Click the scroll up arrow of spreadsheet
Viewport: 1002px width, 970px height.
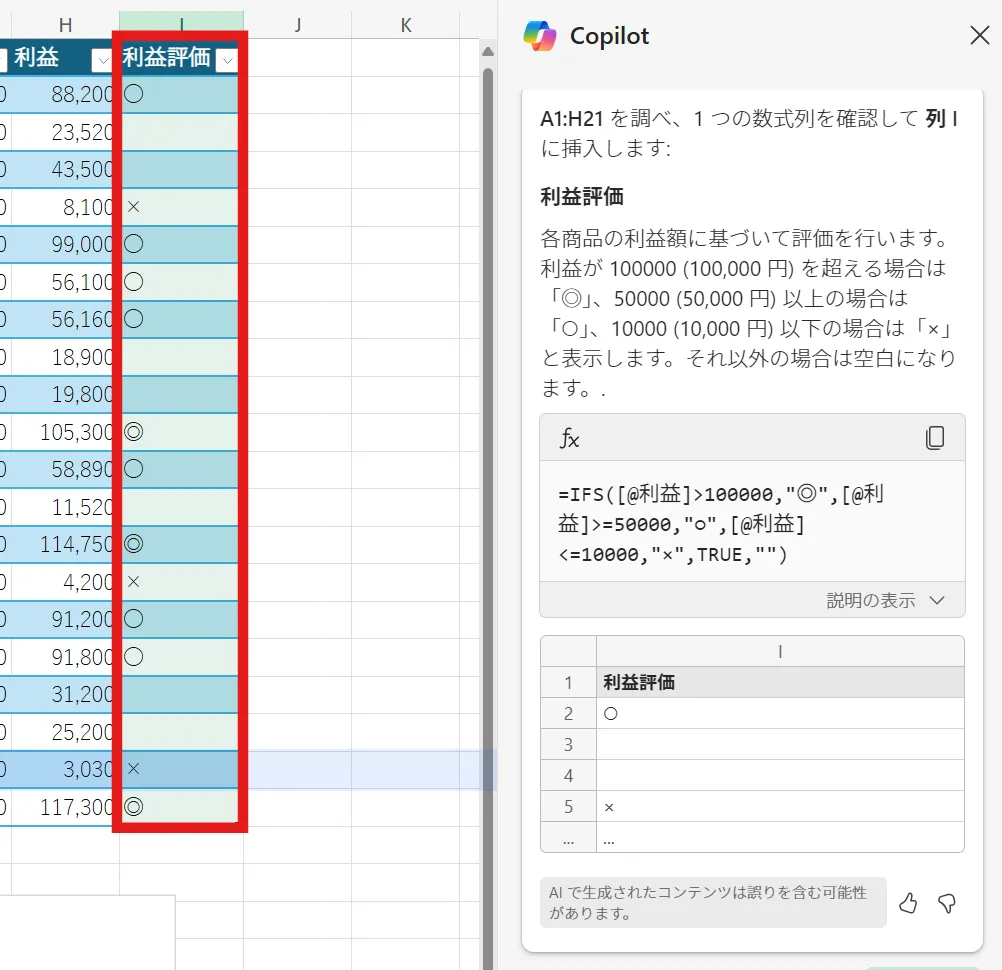point(488,52)
